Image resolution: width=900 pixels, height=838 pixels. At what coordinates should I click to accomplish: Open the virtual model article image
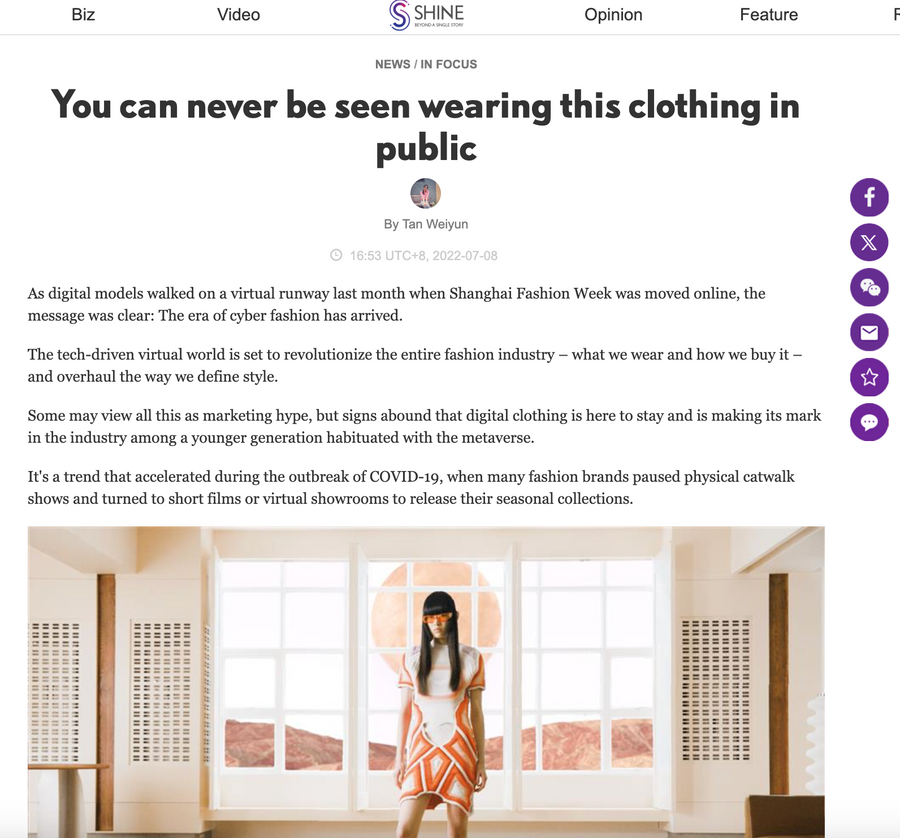[426, 682]
